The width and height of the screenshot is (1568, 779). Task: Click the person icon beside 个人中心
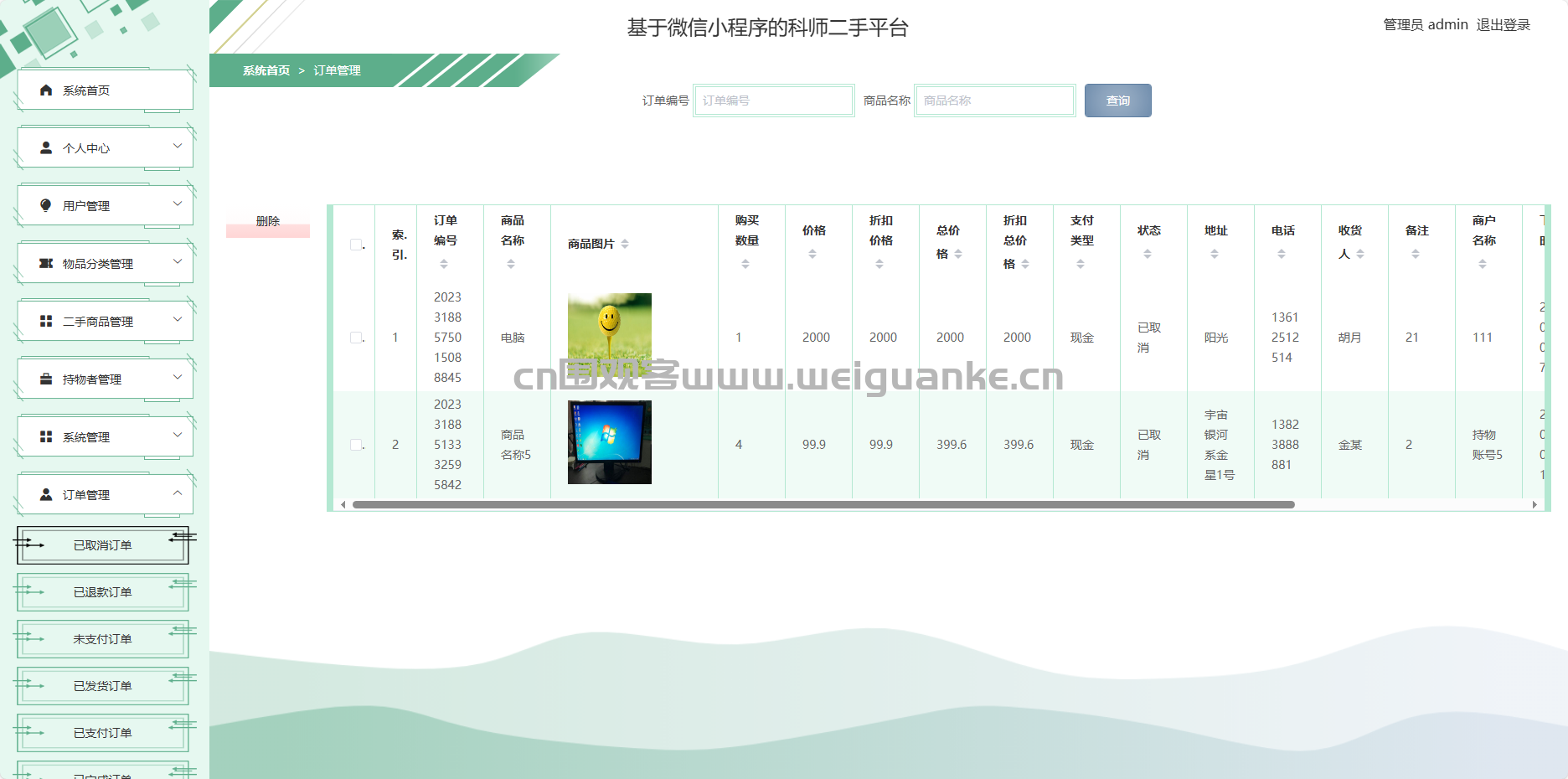[46, 148]
